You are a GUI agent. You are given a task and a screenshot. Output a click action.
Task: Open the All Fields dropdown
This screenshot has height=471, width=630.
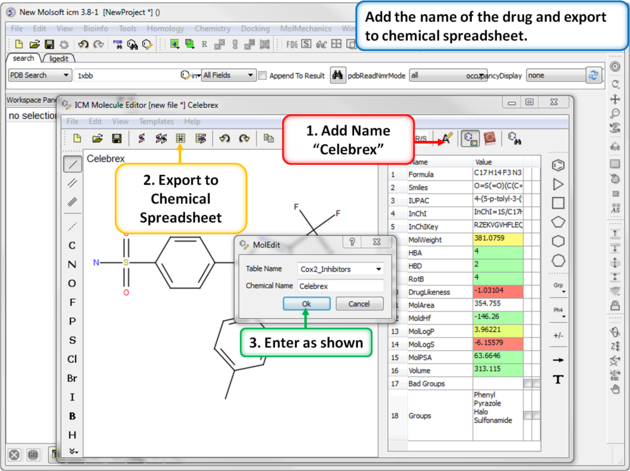click(229, 75)
